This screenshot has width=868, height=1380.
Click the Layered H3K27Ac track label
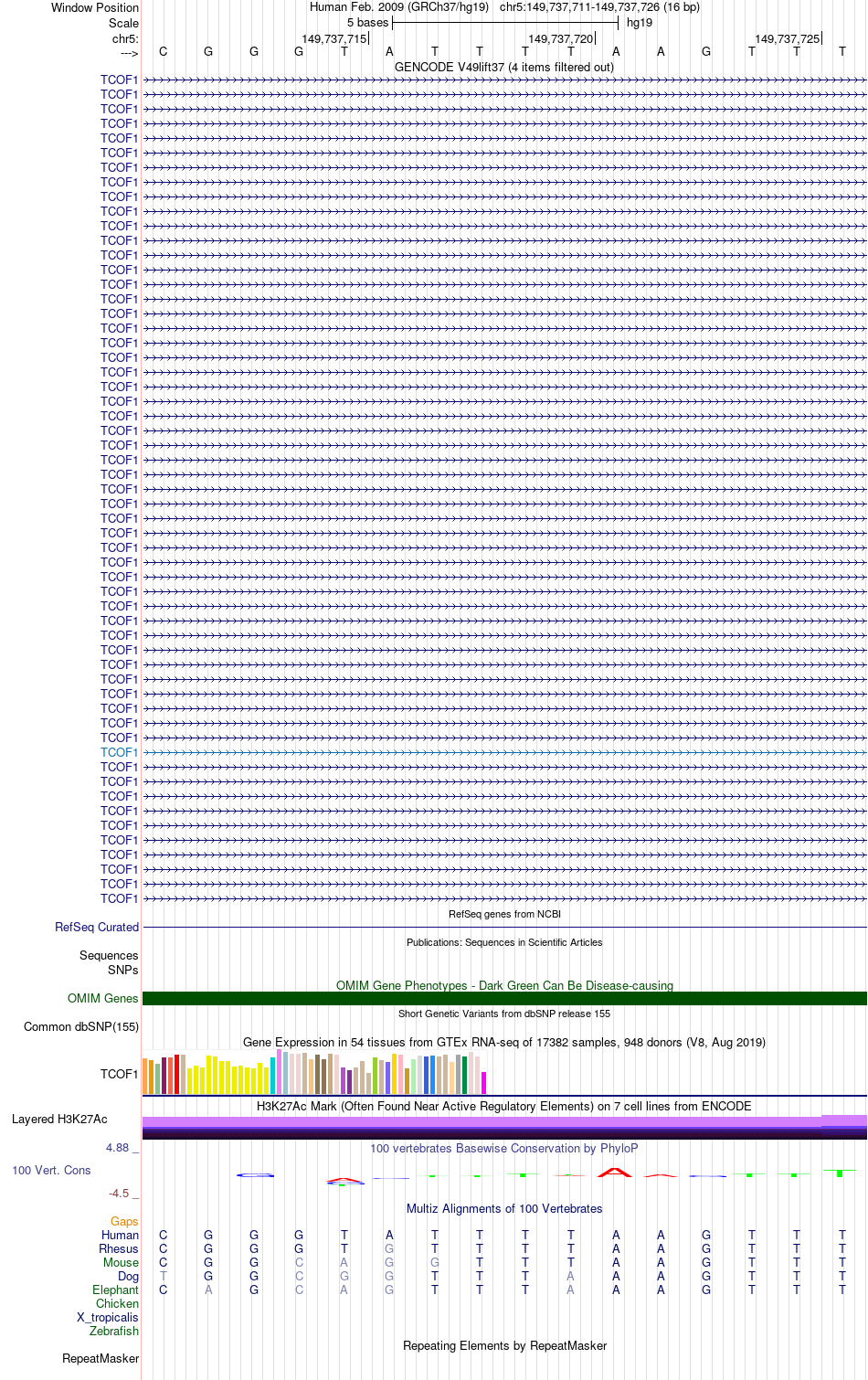click(x=59, y=1119)
